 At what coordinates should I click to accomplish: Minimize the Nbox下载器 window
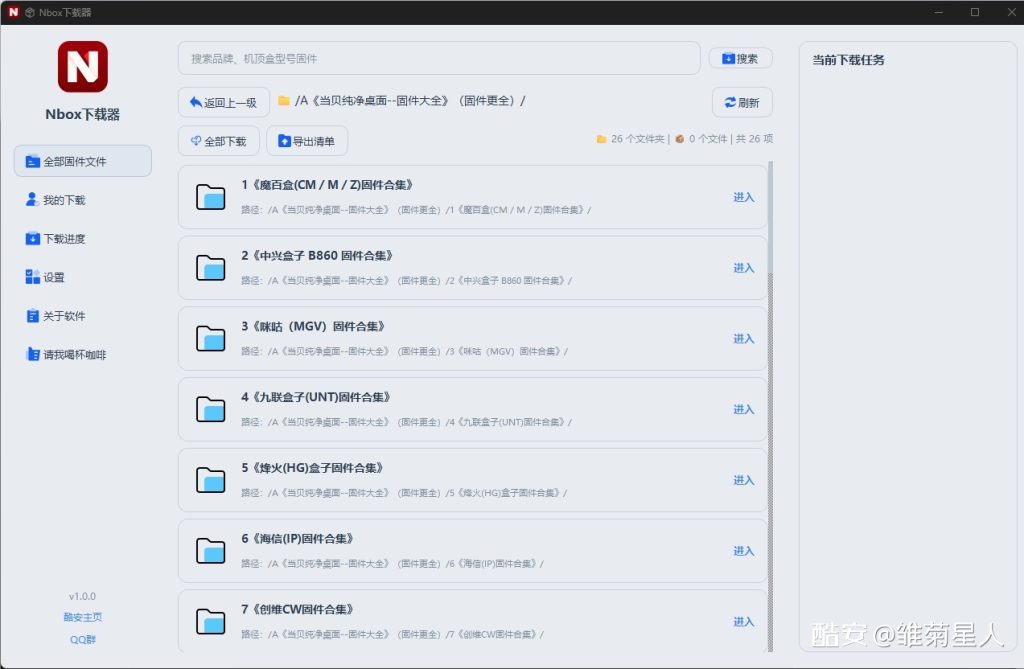938,12
